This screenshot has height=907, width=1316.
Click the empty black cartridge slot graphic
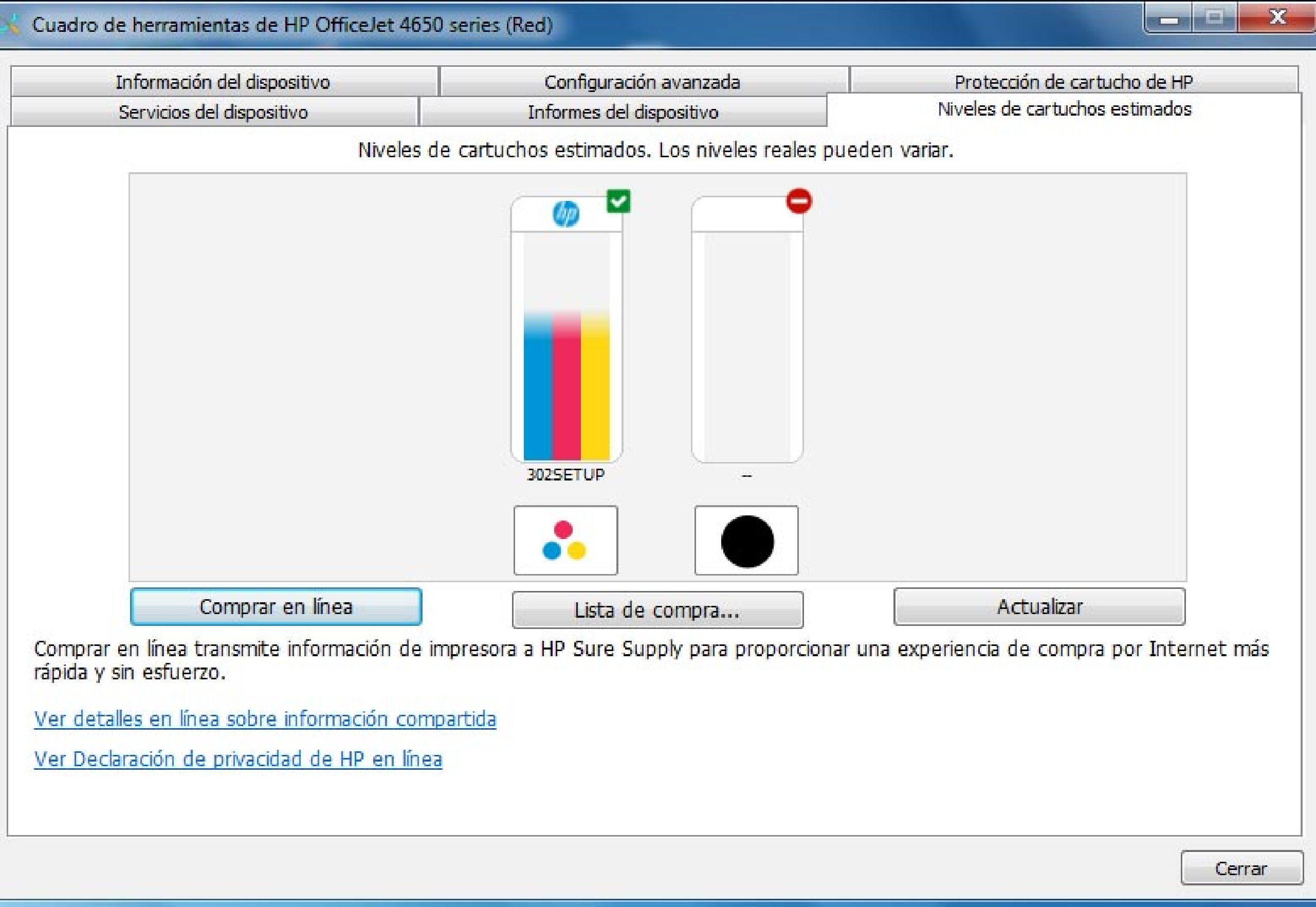(x=746, y=341)
